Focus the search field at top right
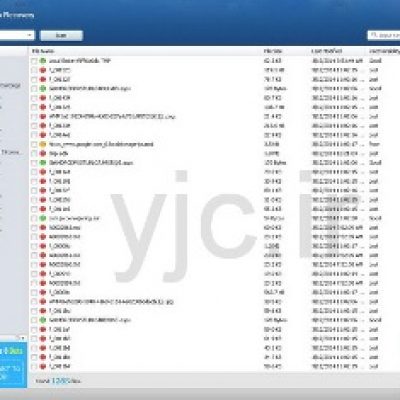Viewport: 400px width, 400px height. coord(384,35)
